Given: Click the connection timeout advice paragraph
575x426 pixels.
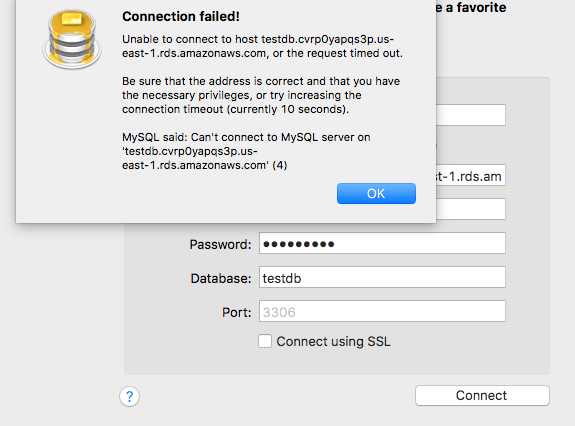Looking at the screenshot, I should [261, 95].
